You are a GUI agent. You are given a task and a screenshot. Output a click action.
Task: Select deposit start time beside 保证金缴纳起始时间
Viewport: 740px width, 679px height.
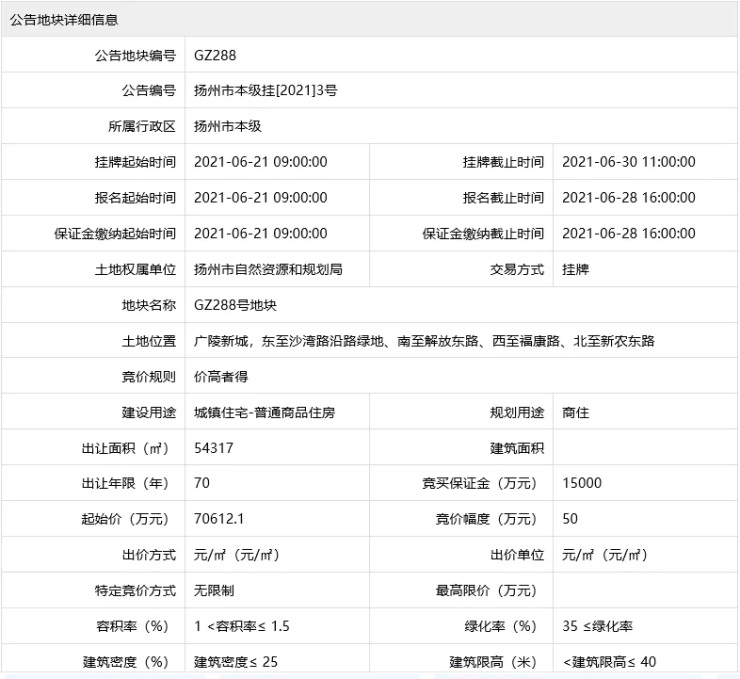[x=261, y=234]
